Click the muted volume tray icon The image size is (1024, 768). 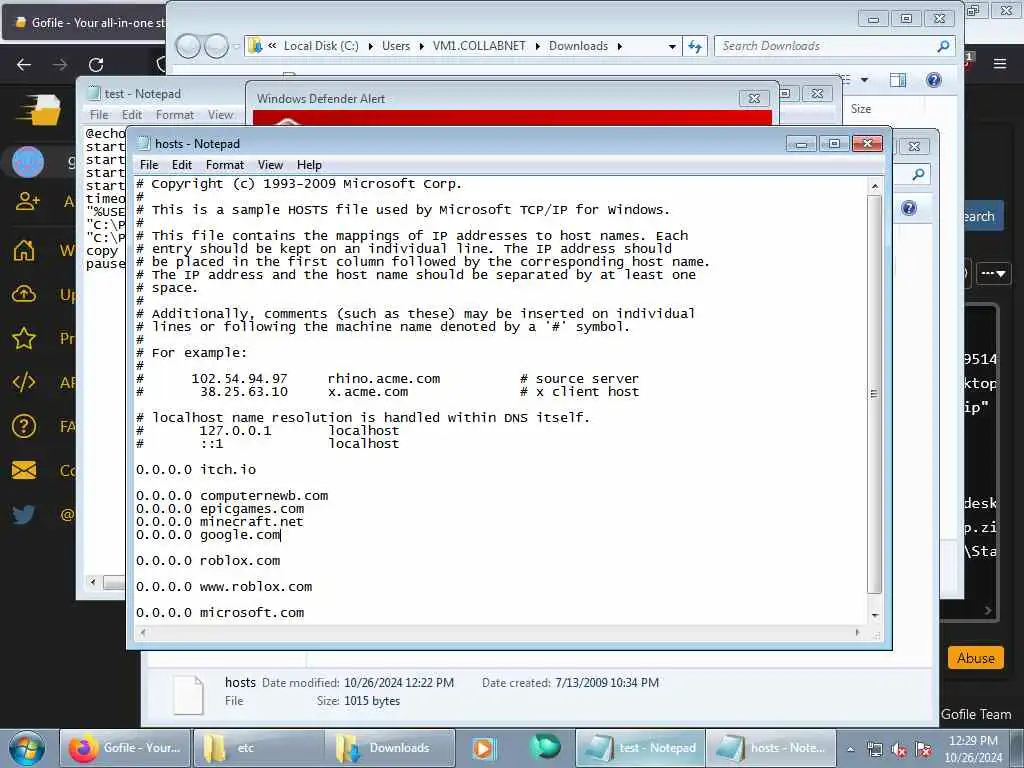click(899, 749)
